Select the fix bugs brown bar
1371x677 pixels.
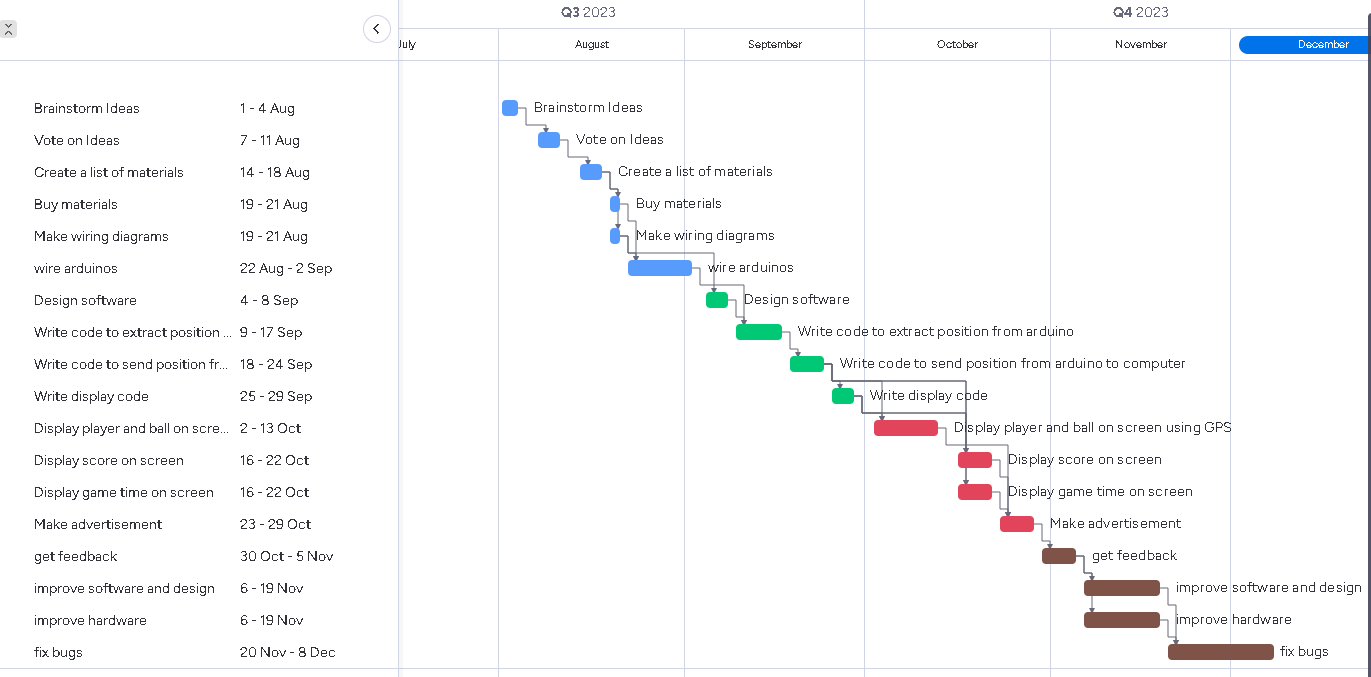(x=1221, y=651)
